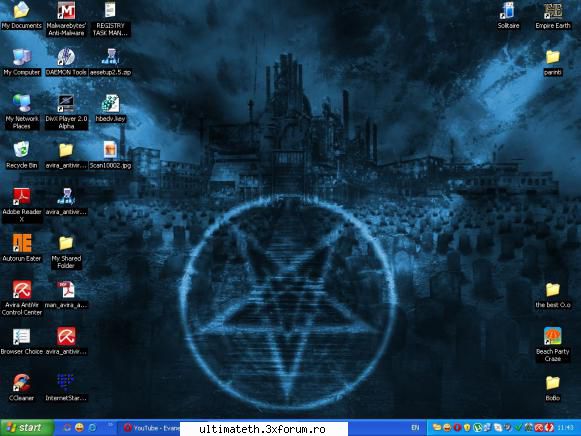Launch Beach Party Craze shortcut
Viewport: 581px width, 436px height.
click(x=552, y=345)
